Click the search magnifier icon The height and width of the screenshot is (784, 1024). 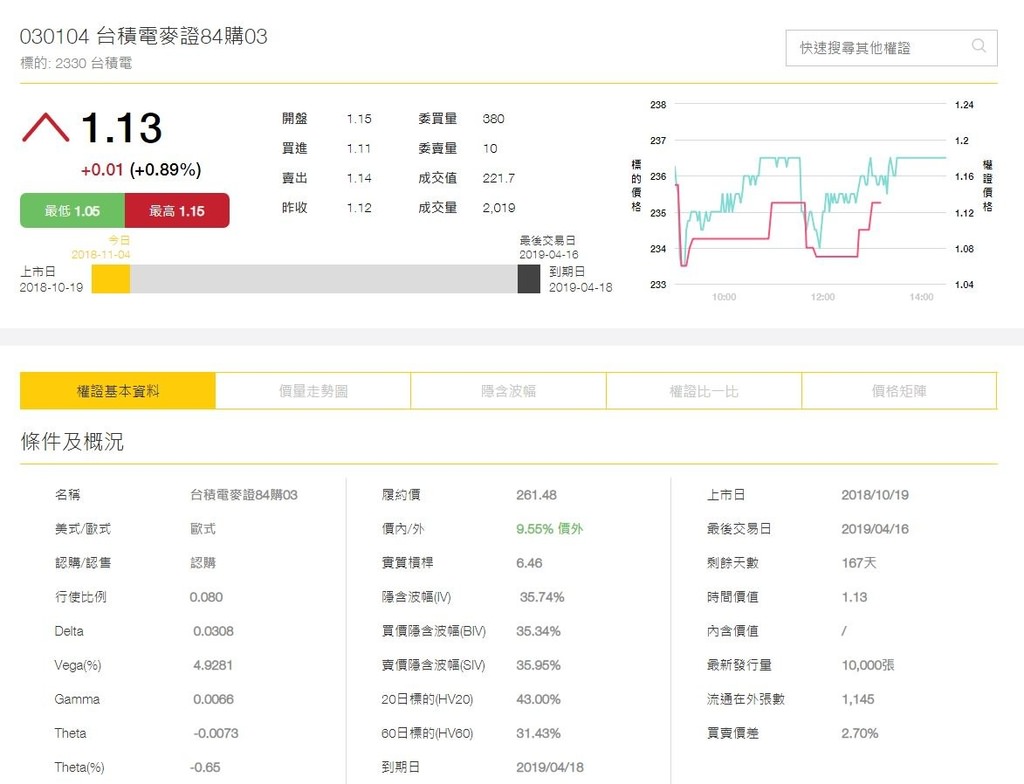pyautogui.click(x=978, y=46)
